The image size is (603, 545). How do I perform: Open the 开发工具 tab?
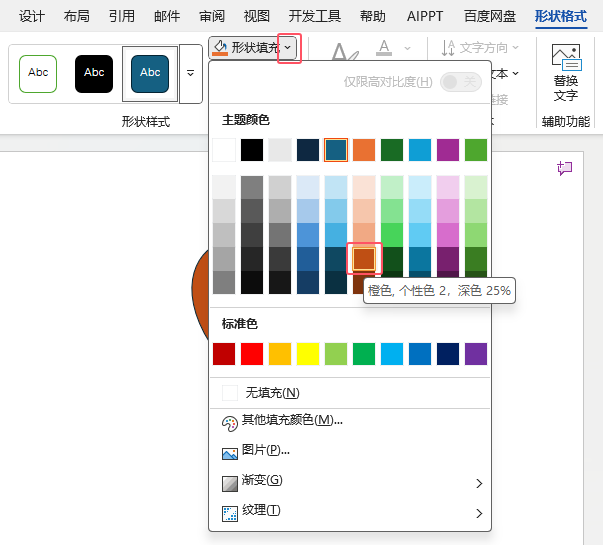(x=315, y=16)
